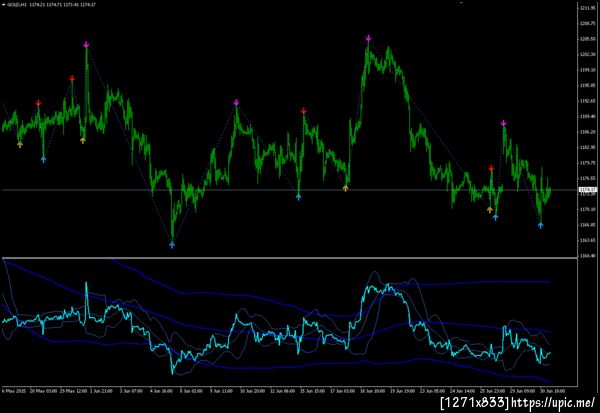Image resolution: width=600 pixels, height=413 pixels.
Task: Select magenta arrow on the late-May price spike
Action: [x=86, y=44]
